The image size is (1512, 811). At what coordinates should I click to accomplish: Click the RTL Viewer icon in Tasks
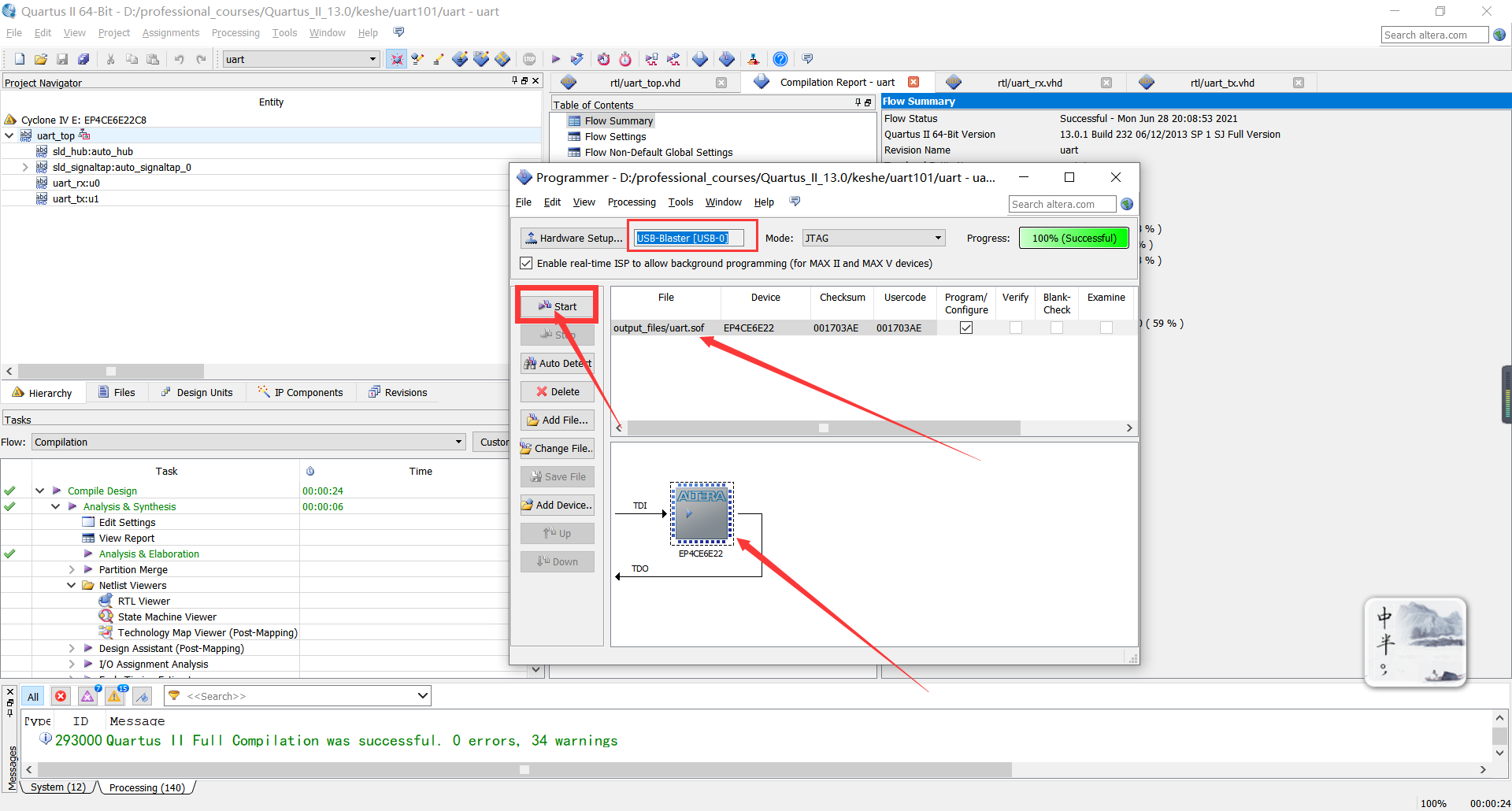pos(106,601)
